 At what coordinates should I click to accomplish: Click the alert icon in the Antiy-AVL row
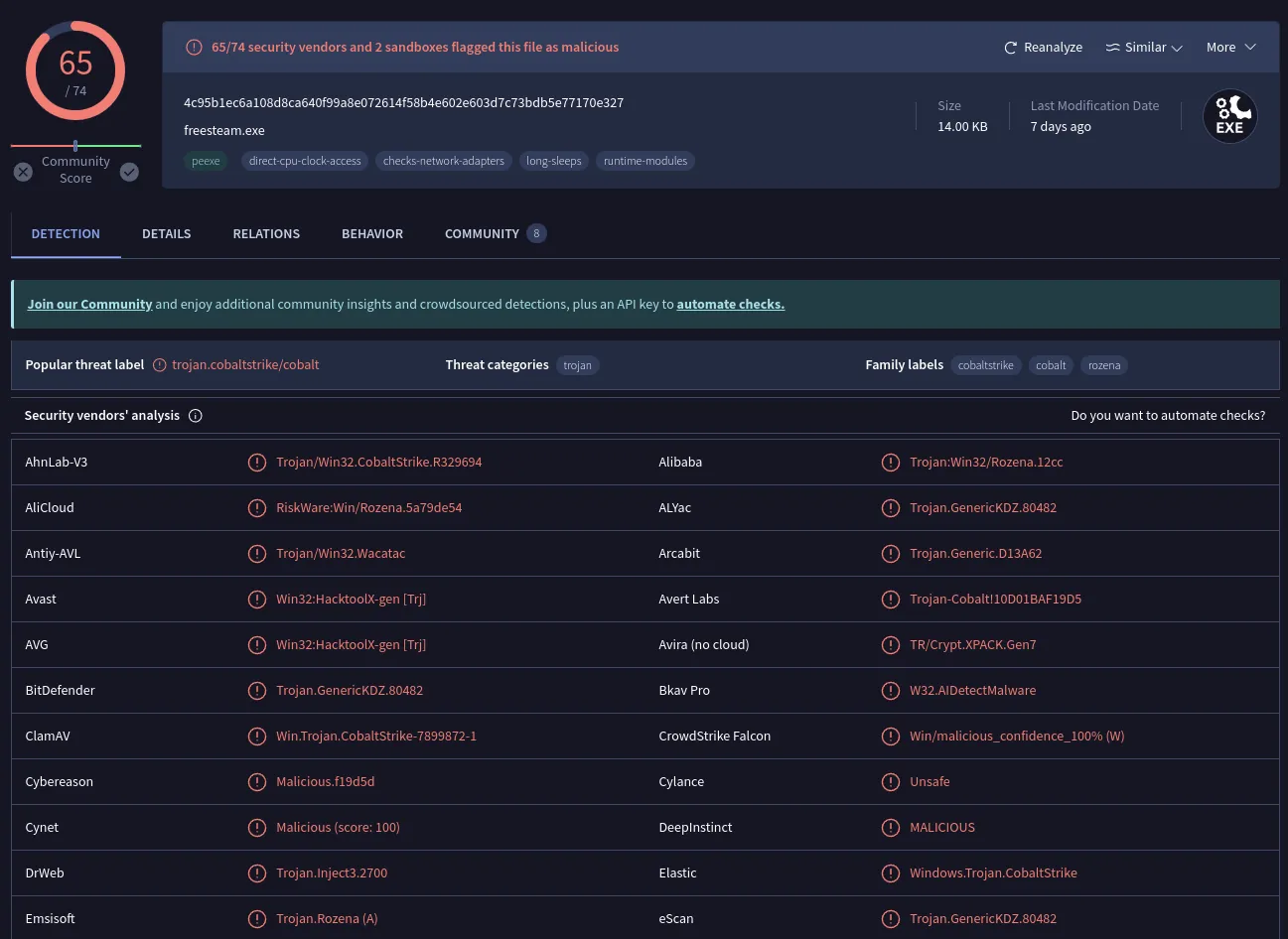pos(257,554)
